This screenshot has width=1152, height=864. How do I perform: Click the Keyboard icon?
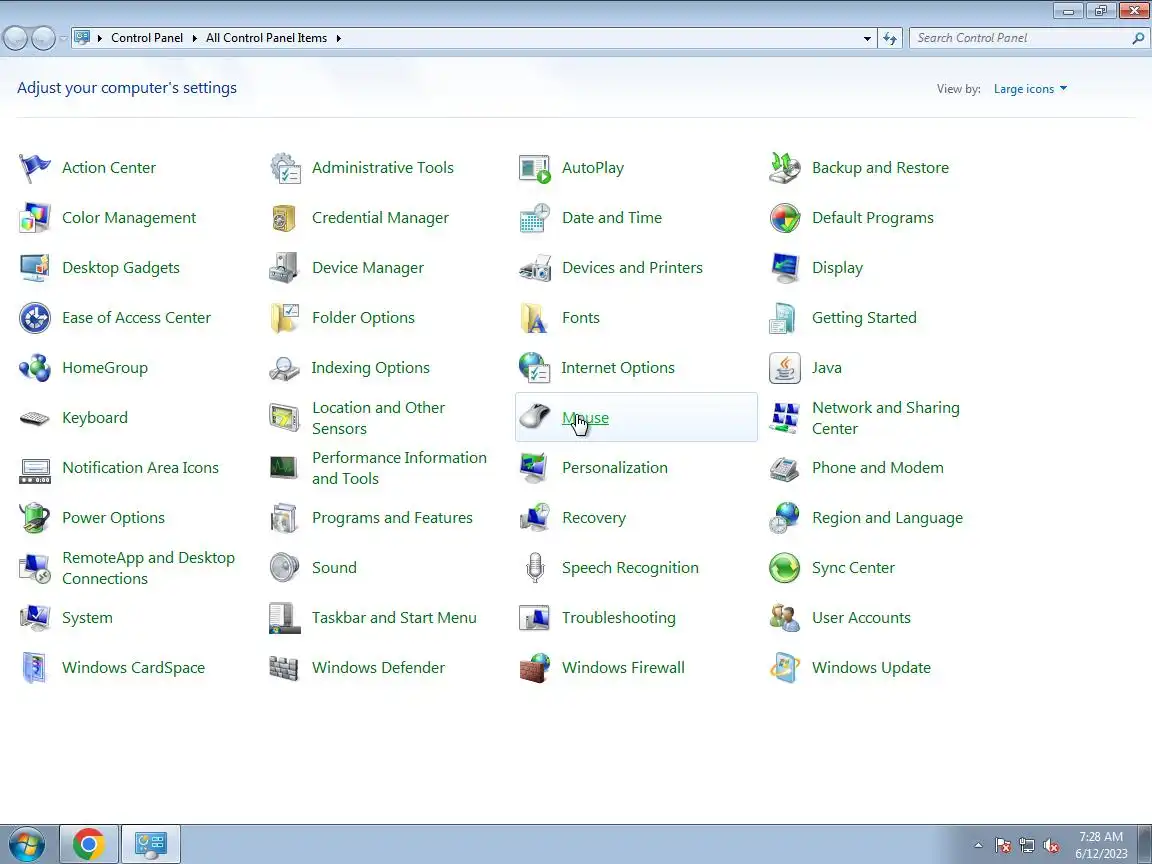pos(35,418)
